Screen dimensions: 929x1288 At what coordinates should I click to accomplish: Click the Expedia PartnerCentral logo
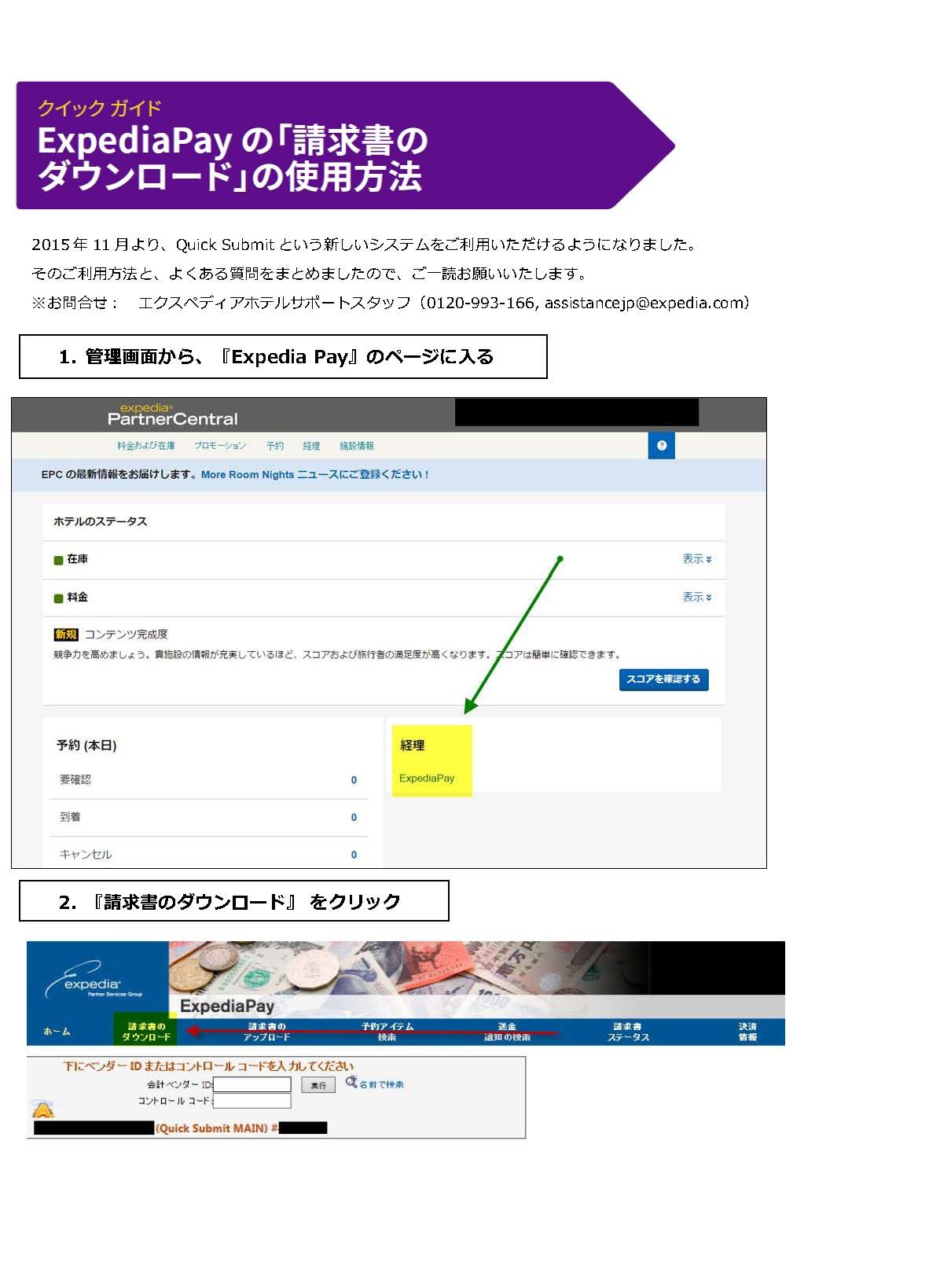pyautogui.click(x=172, y=414)
